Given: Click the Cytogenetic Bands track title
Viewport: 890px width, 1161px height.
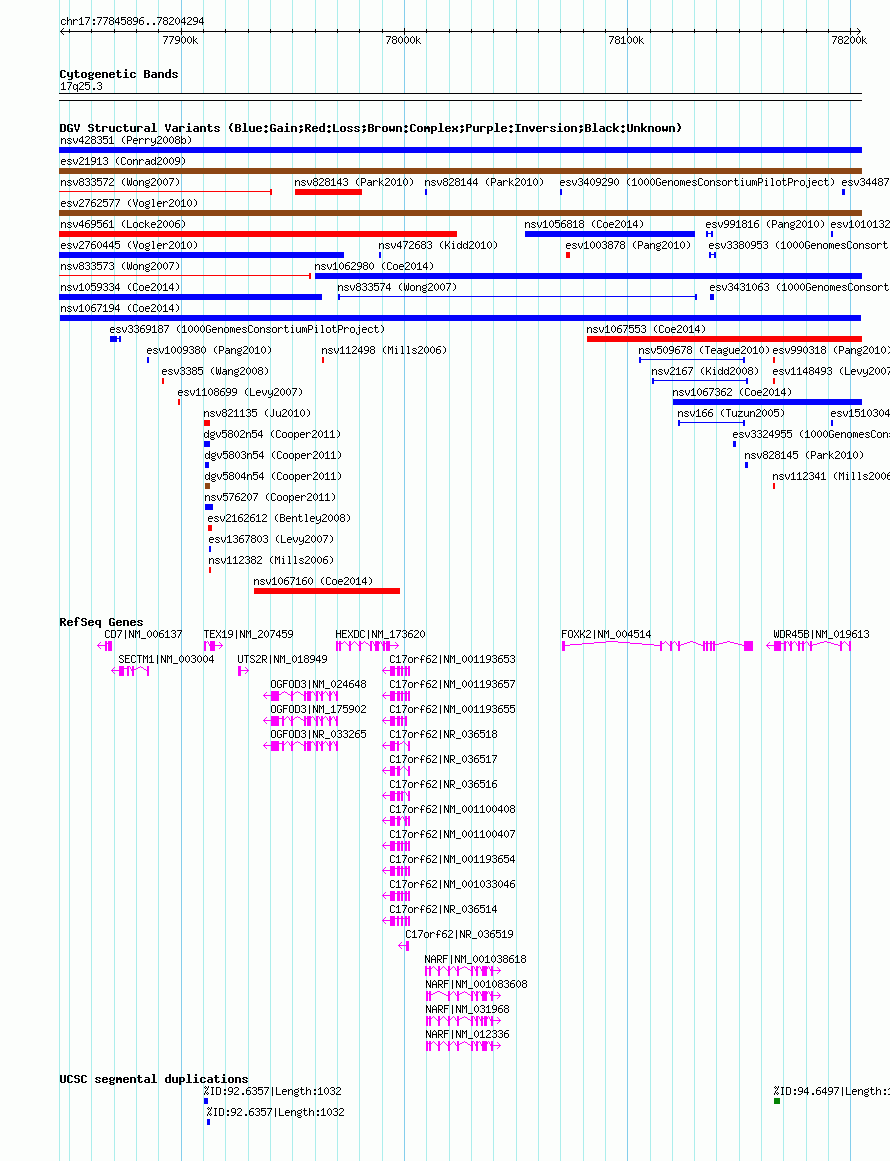Looking at the screenshot, I should click(x=118, y=74).
